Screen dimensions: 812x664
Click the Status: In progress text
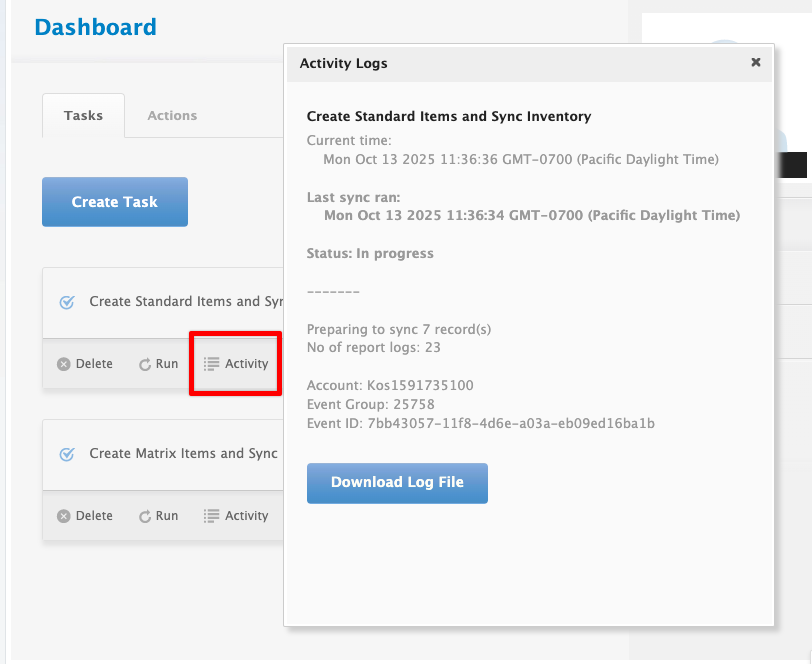coord(370,254)
